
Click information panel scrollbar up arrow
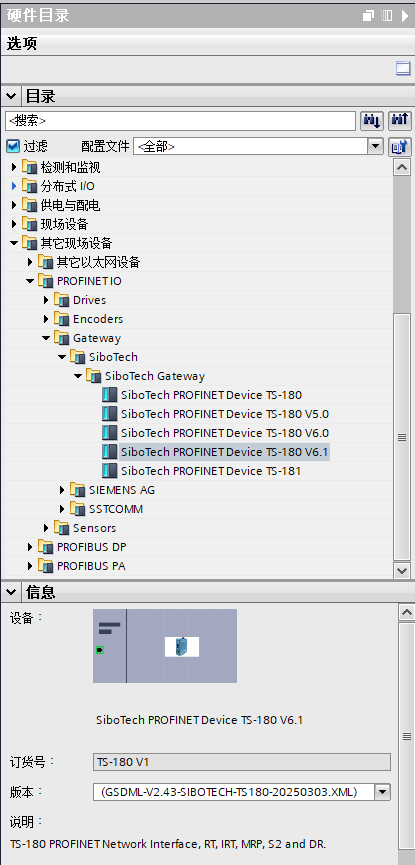(x=406, y=612)
